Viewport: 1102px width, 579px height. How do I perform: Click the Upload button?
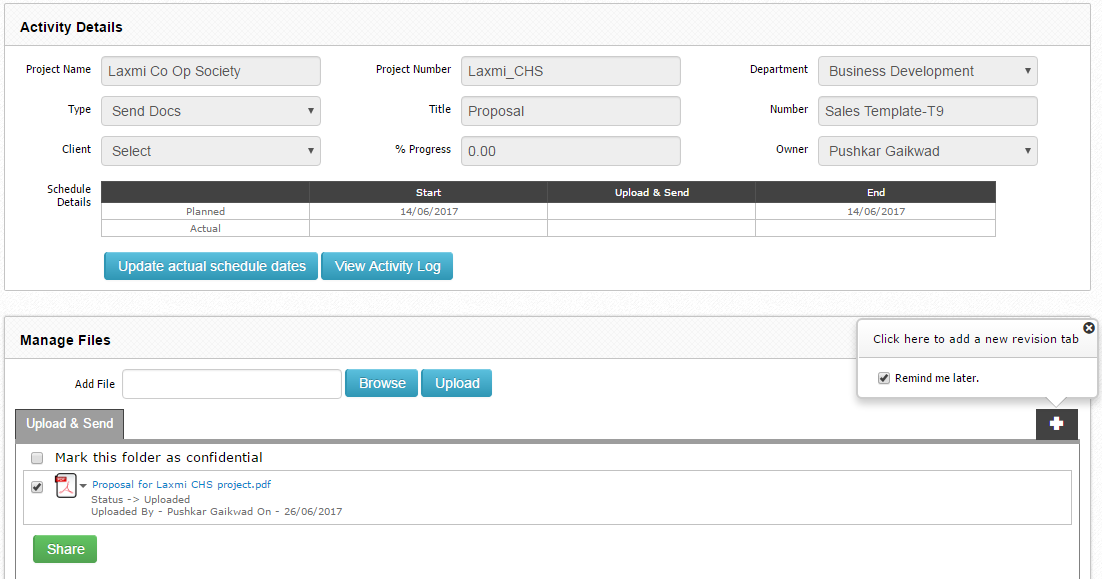click(457, 383)
